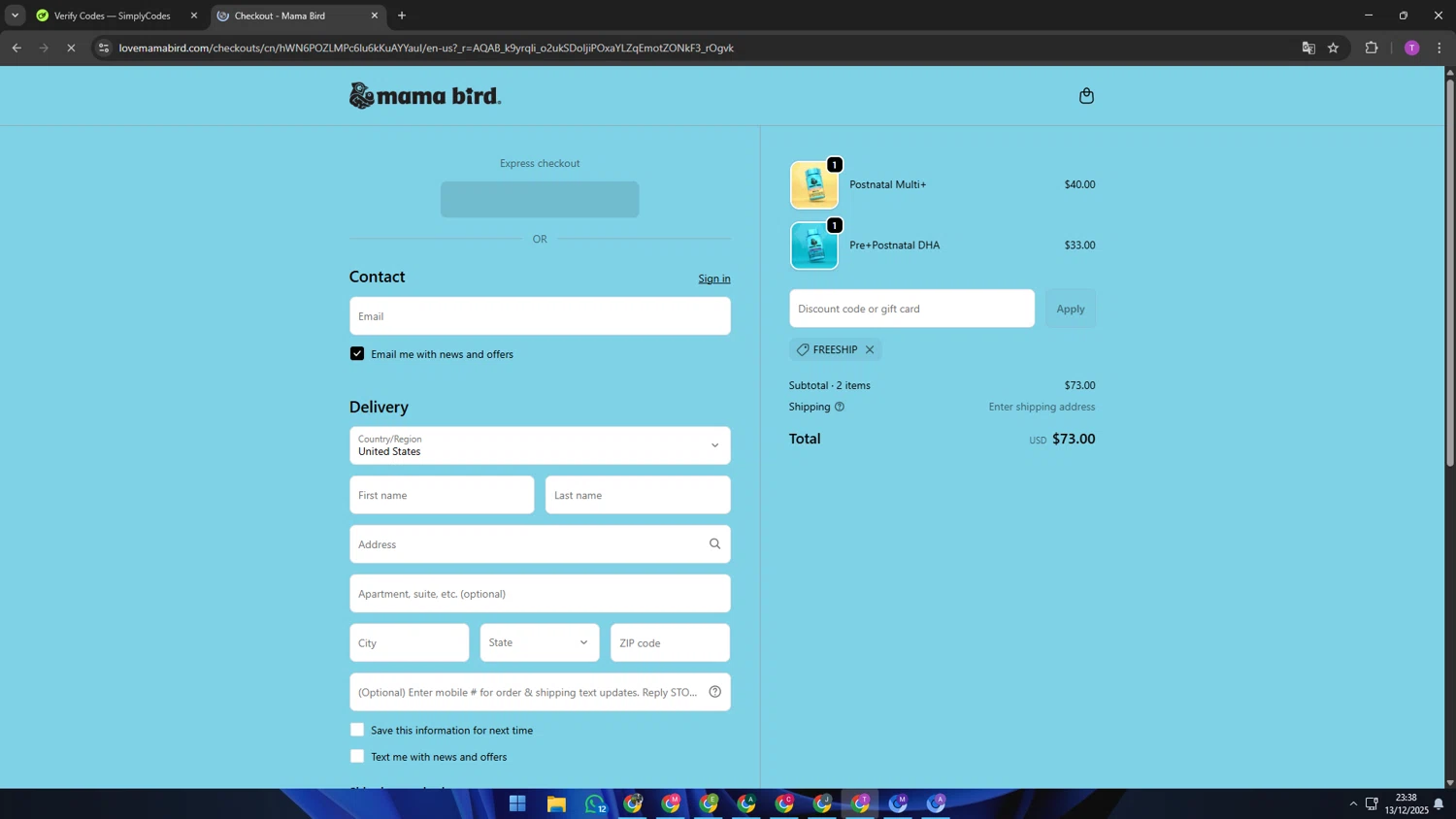Screen dimensions: 1456x819
Task: Close the Verify Codes tab
Action: point(193,16)
